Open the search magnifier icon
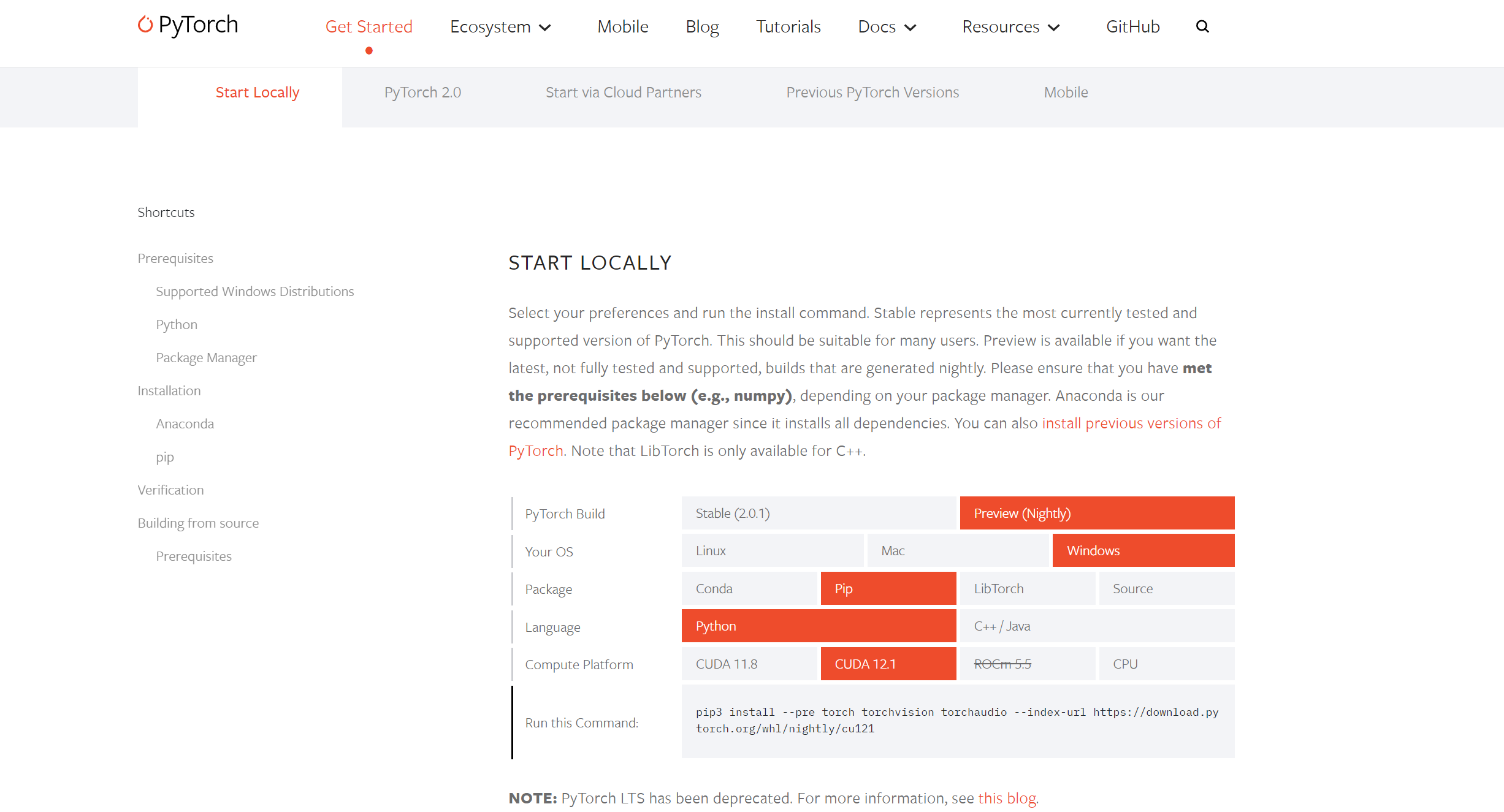Screen dimensions: 1504x812 1202,26
